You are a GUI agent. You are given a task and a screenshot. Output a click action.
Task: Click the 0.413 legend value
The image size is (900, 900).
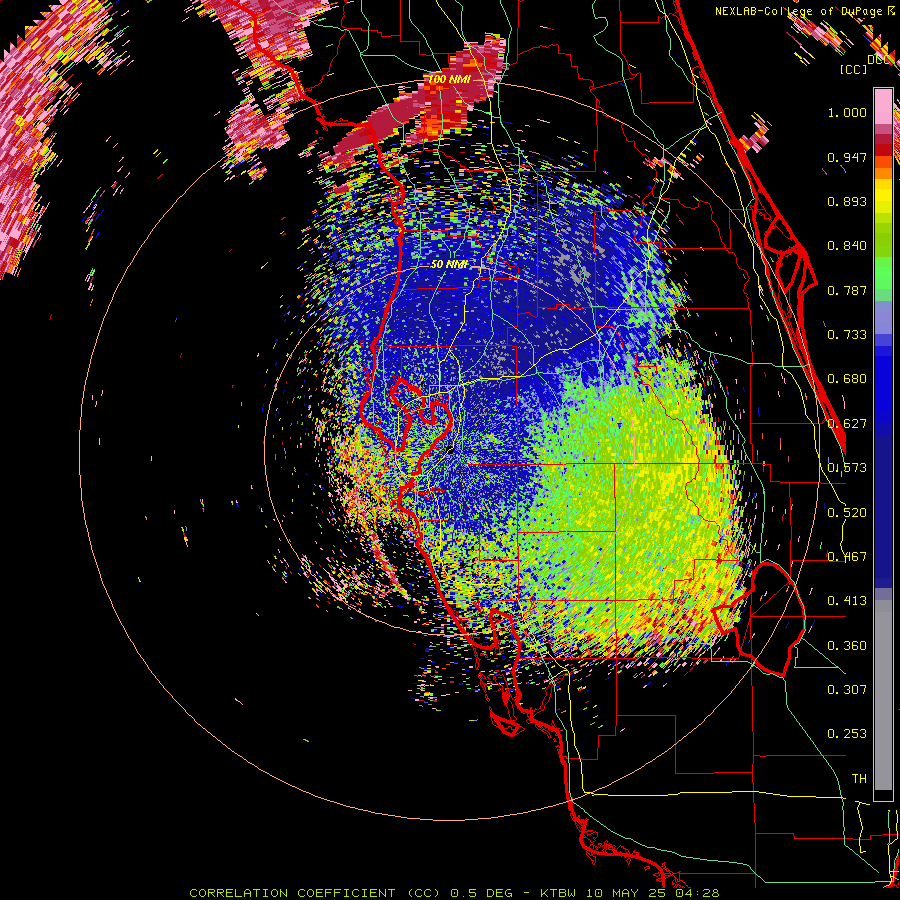(x=847, y=601)
